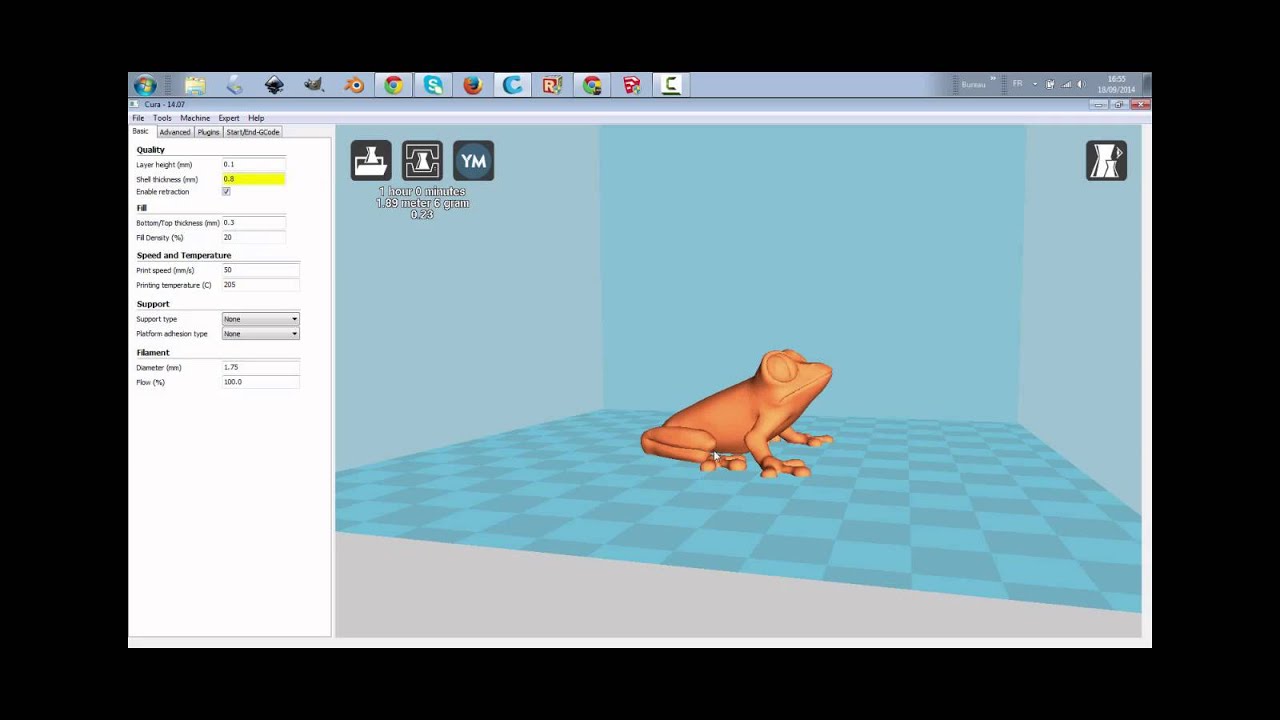Click the Fill Density input field
The image size is (1280, 720).
click(x=253, y=238)
